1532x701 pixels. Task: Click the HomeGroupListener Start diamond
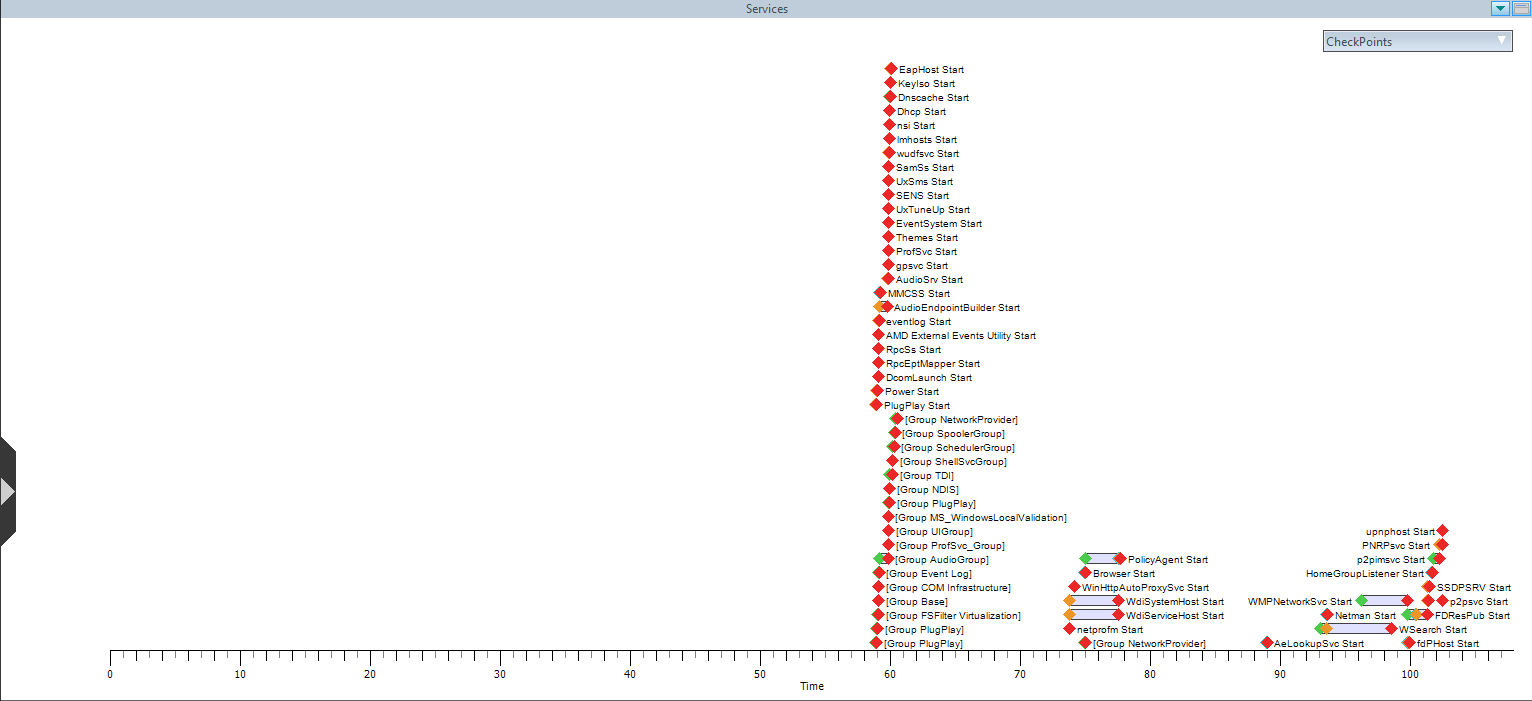(x=1432, y=573)
